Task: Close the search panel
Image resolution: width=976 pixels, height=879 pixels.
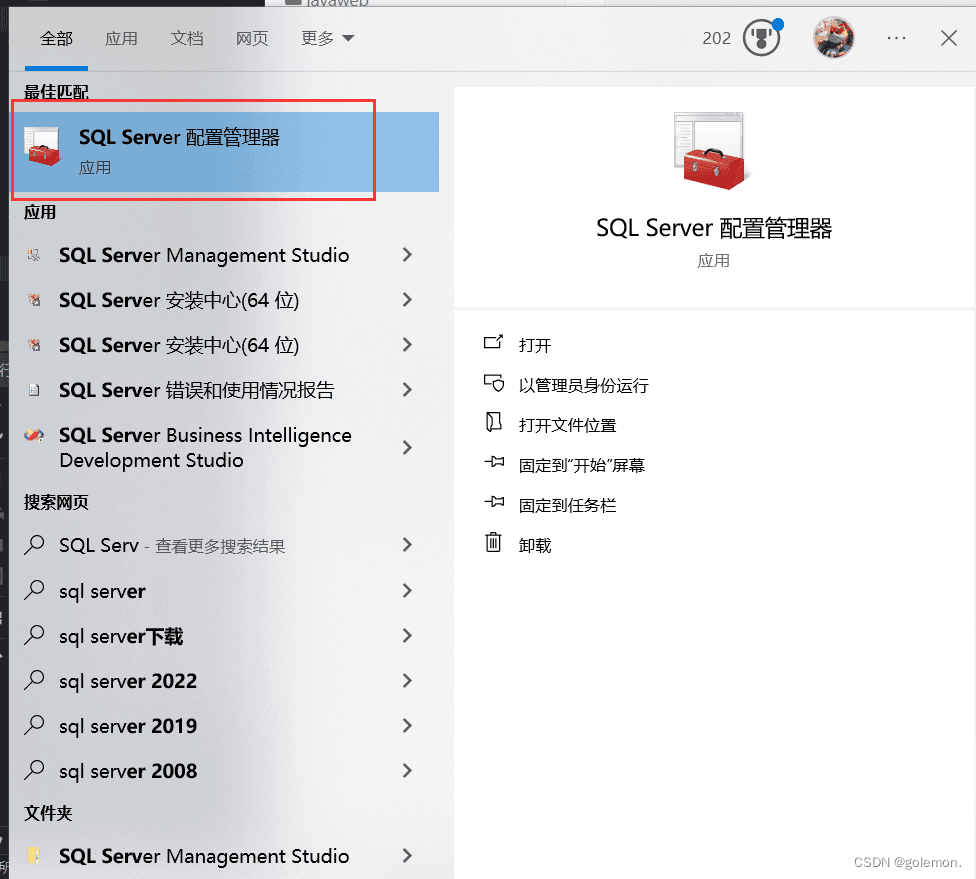Action: click(x=949, y=38)
